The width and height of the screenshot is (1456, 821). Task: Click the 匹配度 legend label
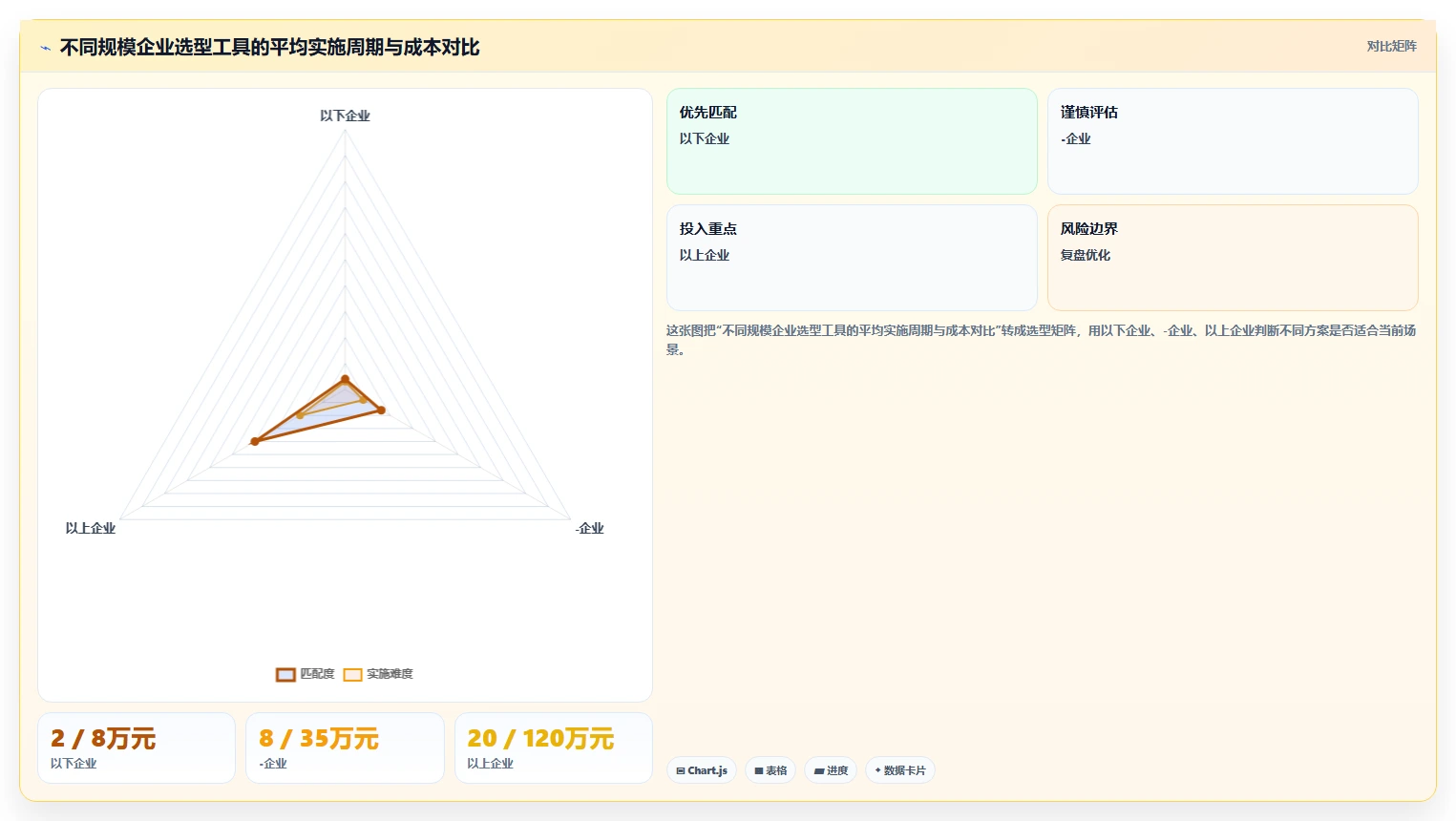tap(317, 674)
